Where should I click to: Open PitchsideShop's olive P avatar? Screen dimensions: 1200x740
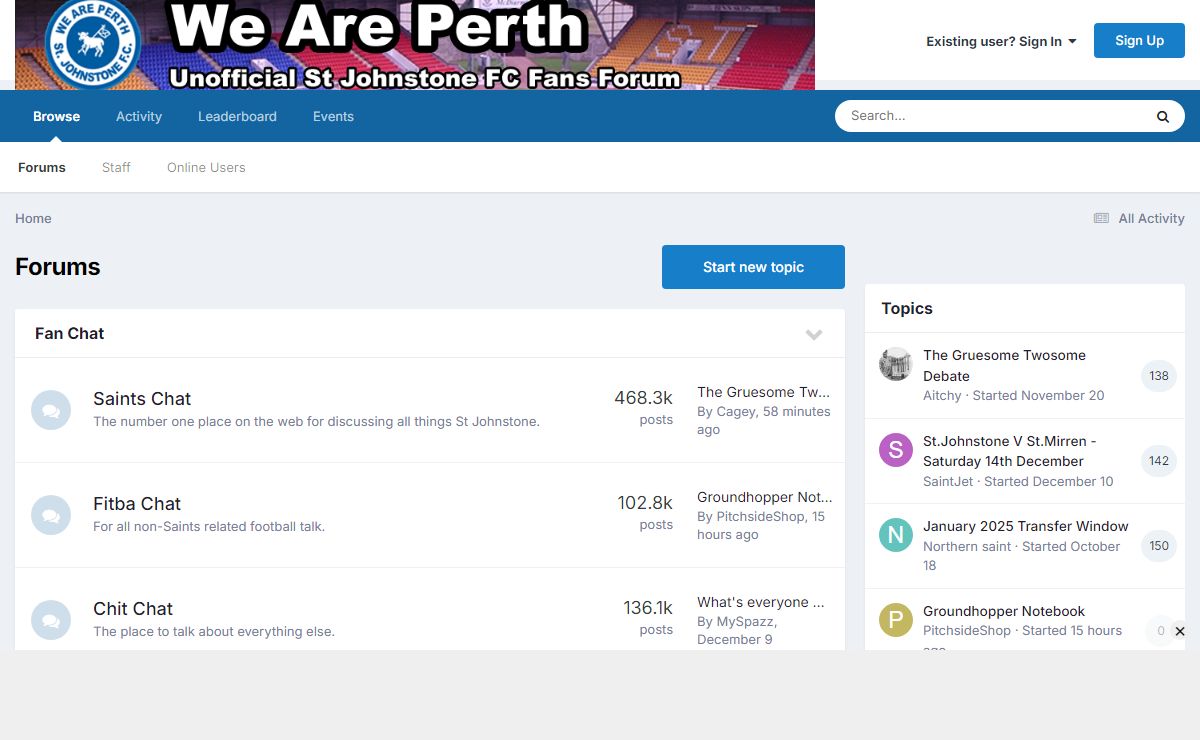(x=895, y=620)
